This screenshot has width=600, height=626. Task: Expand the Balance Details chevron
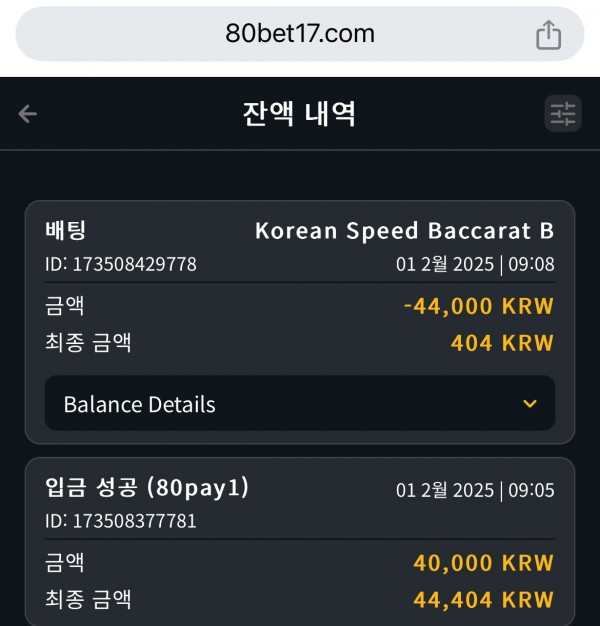[530, 404]
